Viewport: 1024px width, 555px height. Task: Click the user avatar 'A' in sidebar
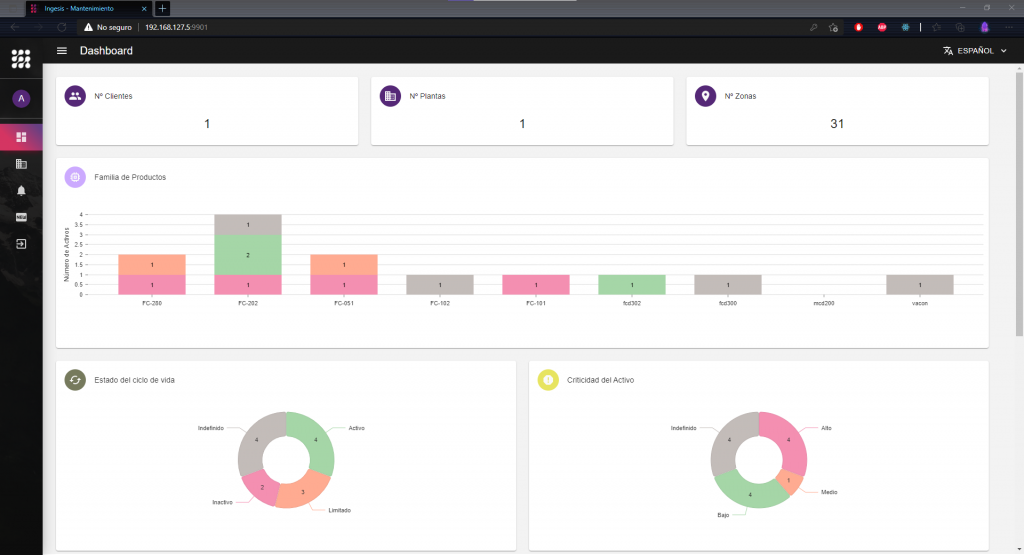[x=21, y=98]
